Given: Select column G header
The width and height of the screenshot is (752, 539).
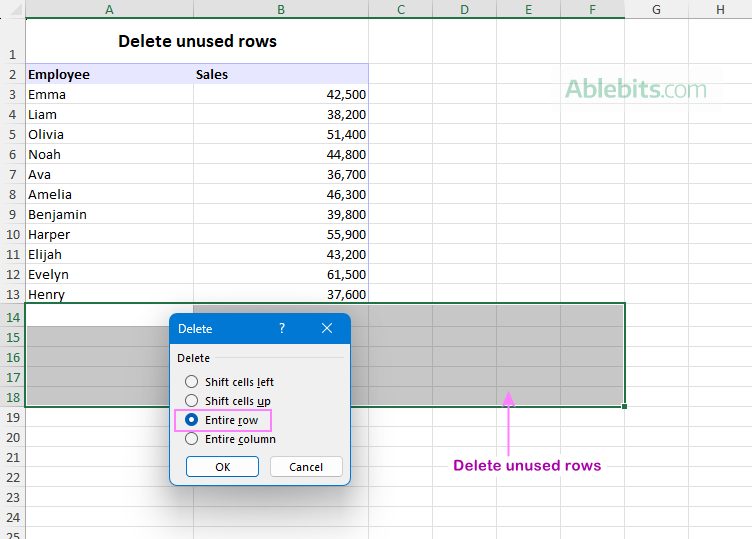Looking at the screenshot, I should 657,9.
